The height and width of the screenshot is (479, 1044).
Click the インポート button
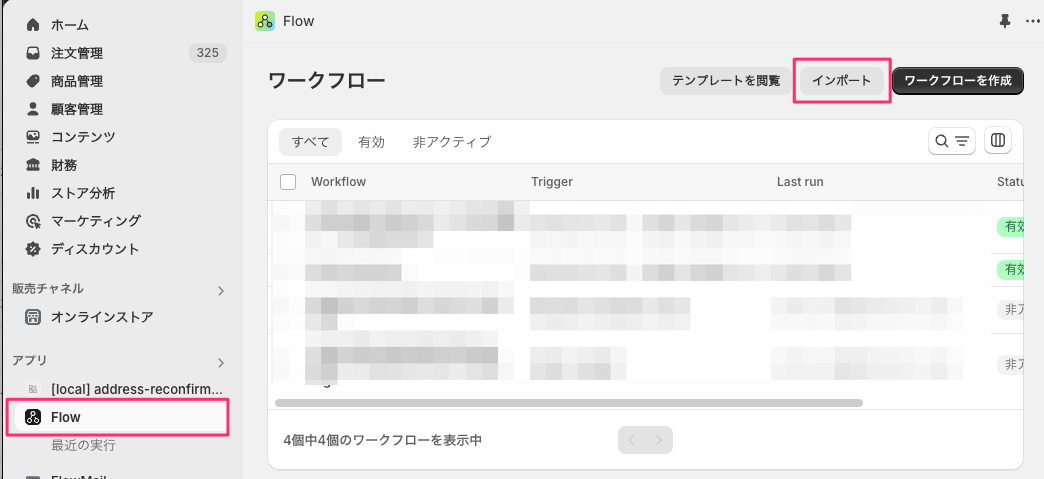[841, 81]
